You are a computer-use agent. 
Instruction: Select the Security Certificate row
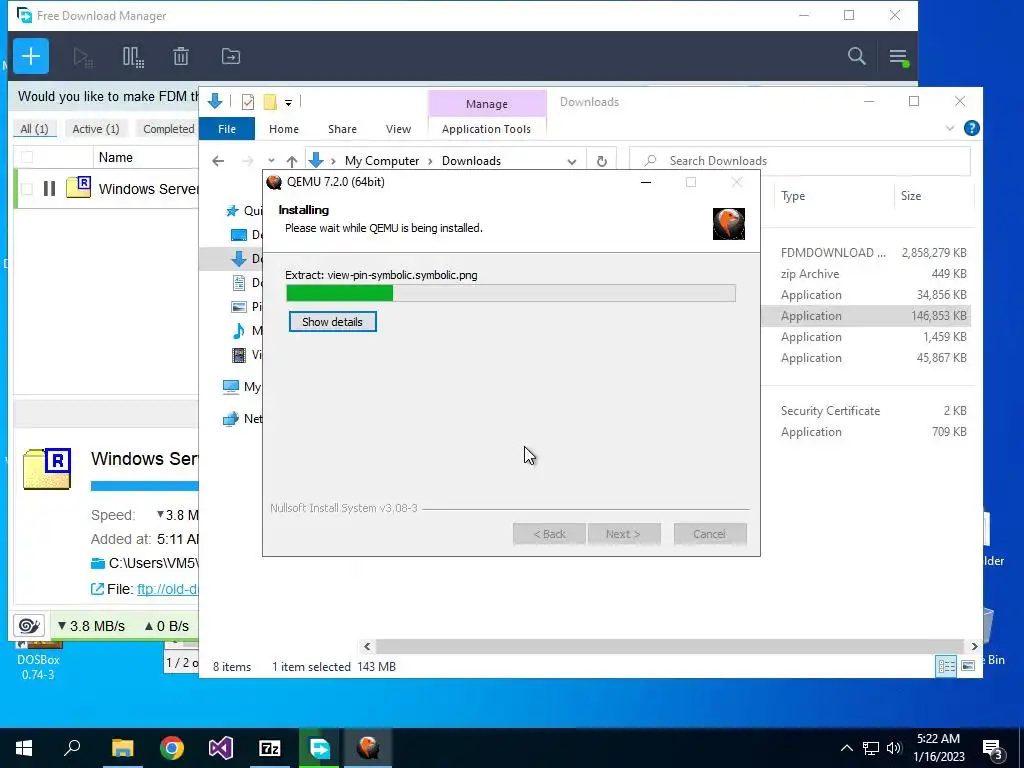coord(865,411)
